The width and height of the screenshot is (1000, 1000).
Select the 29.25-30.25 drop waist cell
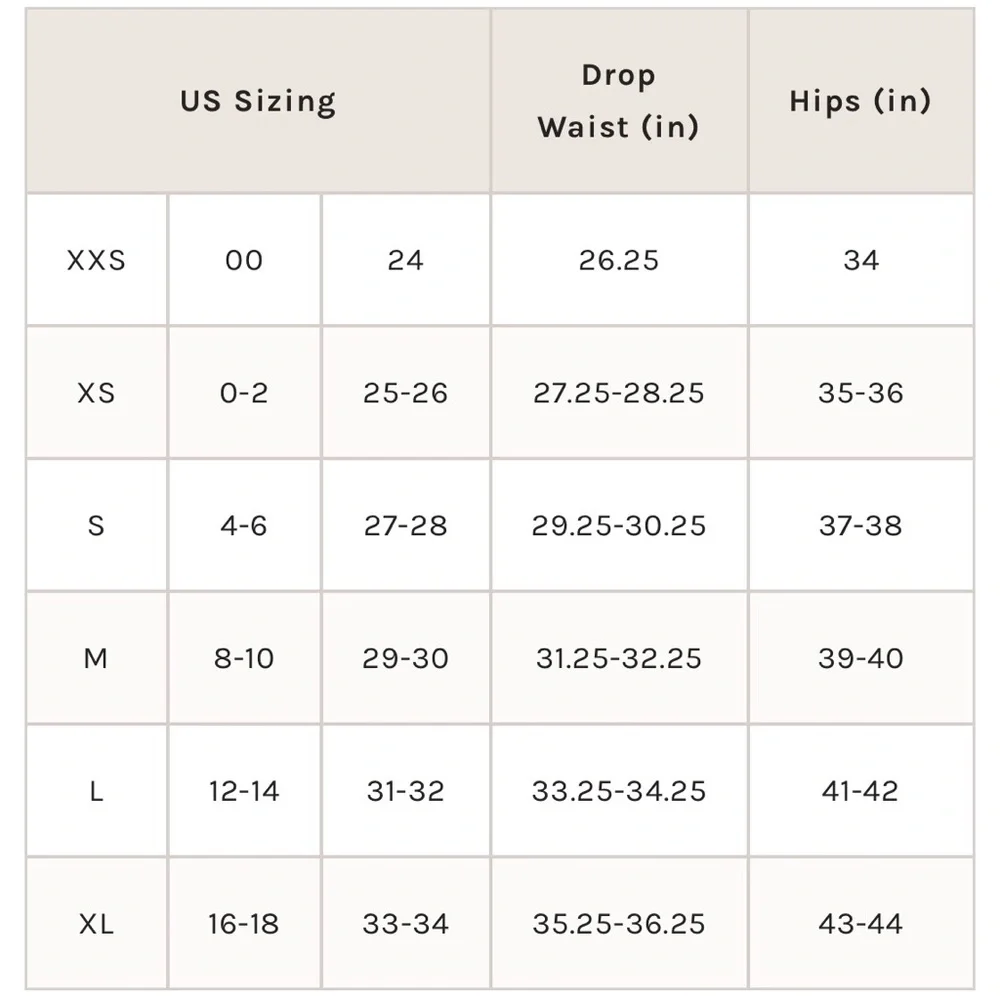click(x=618, y=526)
